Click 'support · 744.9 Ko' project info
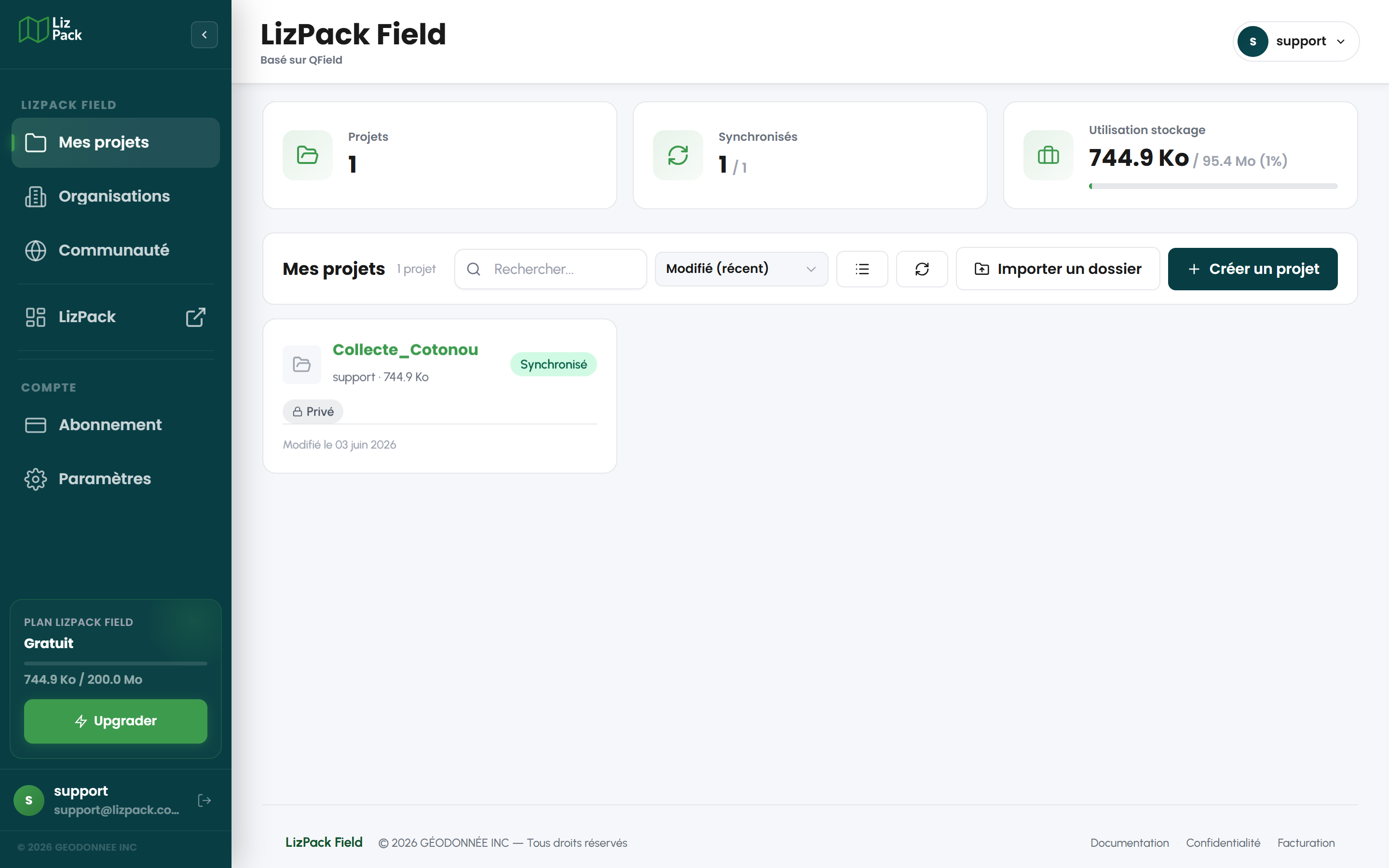Image resolution: width=1389 pixels, height=868 pixels. [x=381, y=377]
